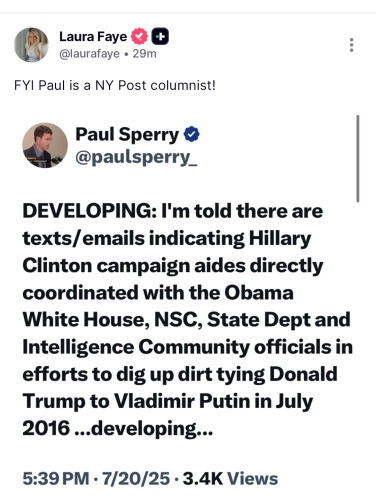The image size is (376, 500).
Task: Click the dark plus badge beside Laura Faye
Action: [x=160, y=36]
